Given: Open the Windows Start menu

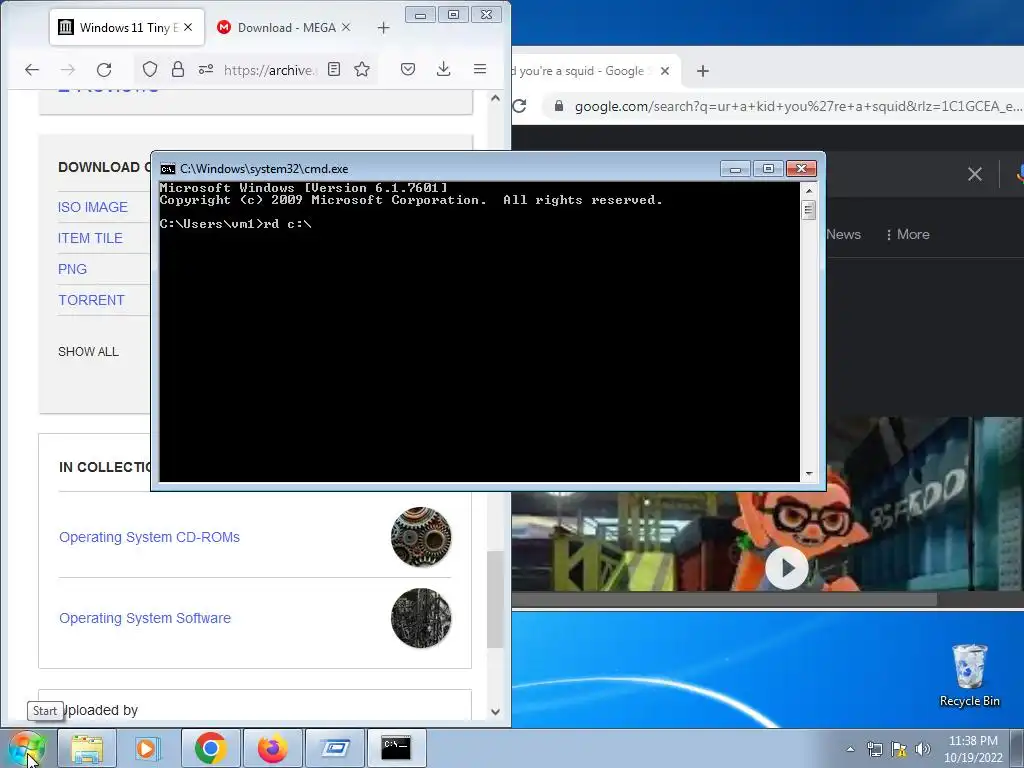Looking at the screenshot, I should click(26, 748).
